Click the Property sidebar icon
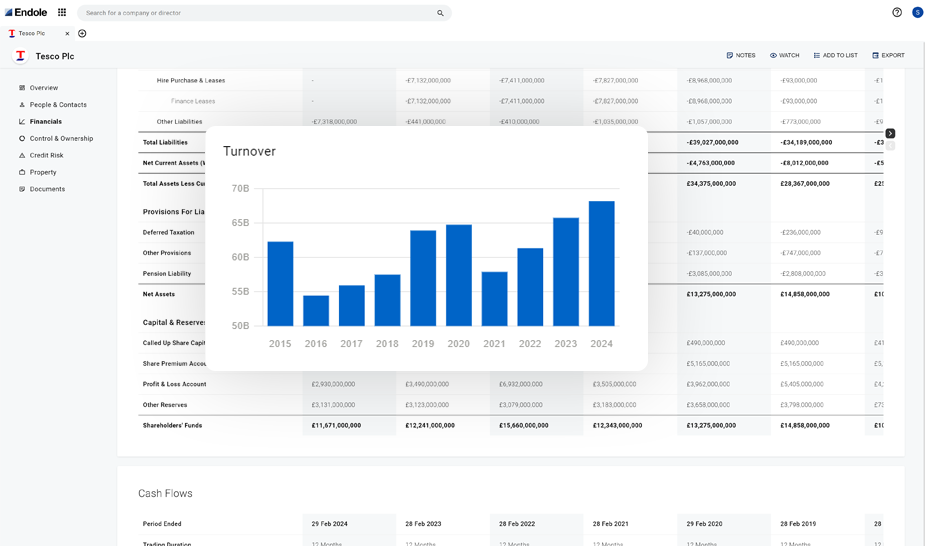925x546 pixels. (22, 172)
